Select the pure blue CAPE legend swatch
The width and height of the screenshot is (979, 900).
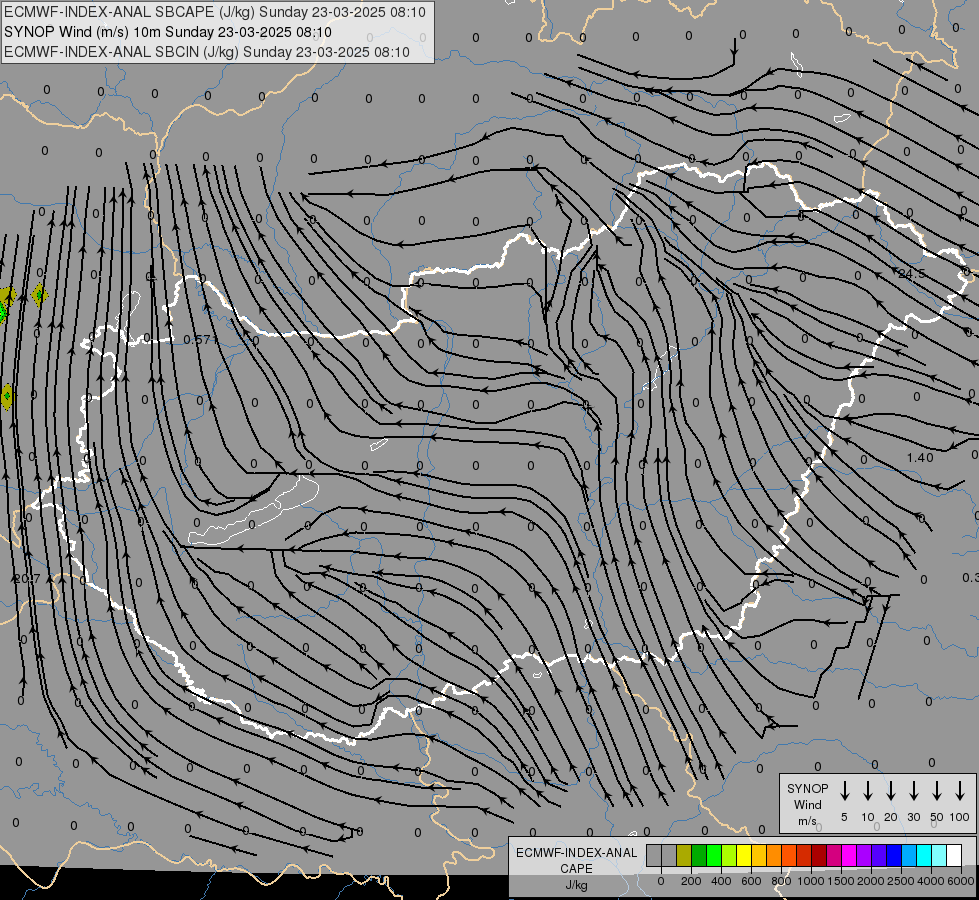click(x=894, y=855)
